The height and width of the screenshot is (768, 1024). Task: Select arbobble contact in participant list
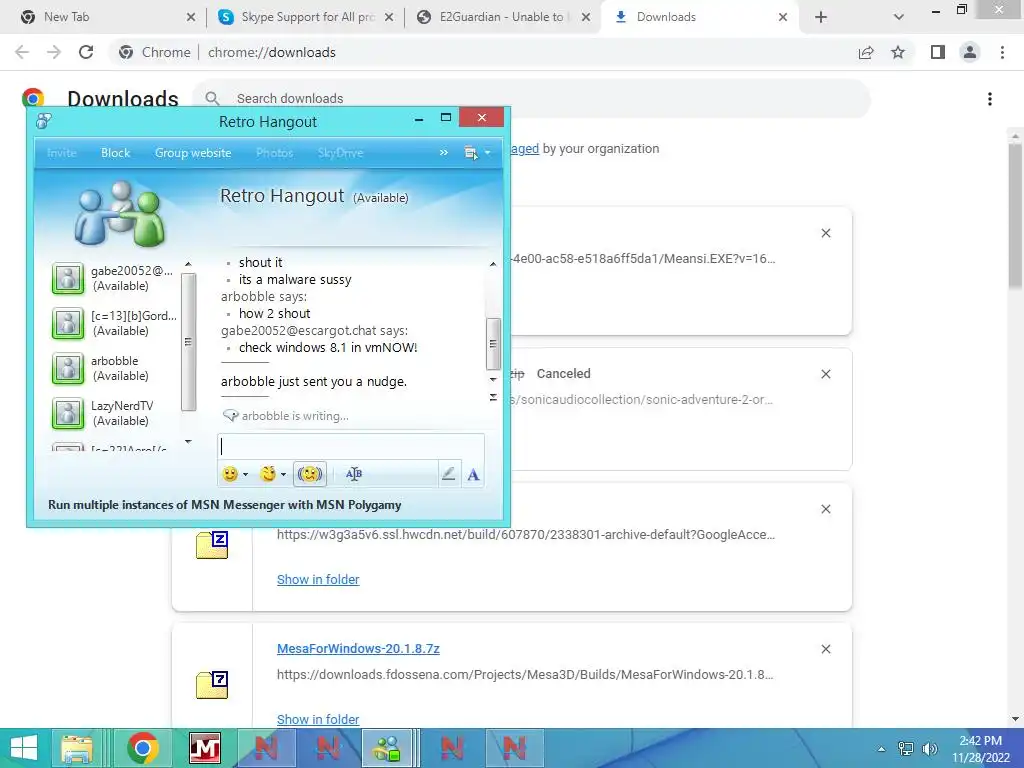pos(115,368)
